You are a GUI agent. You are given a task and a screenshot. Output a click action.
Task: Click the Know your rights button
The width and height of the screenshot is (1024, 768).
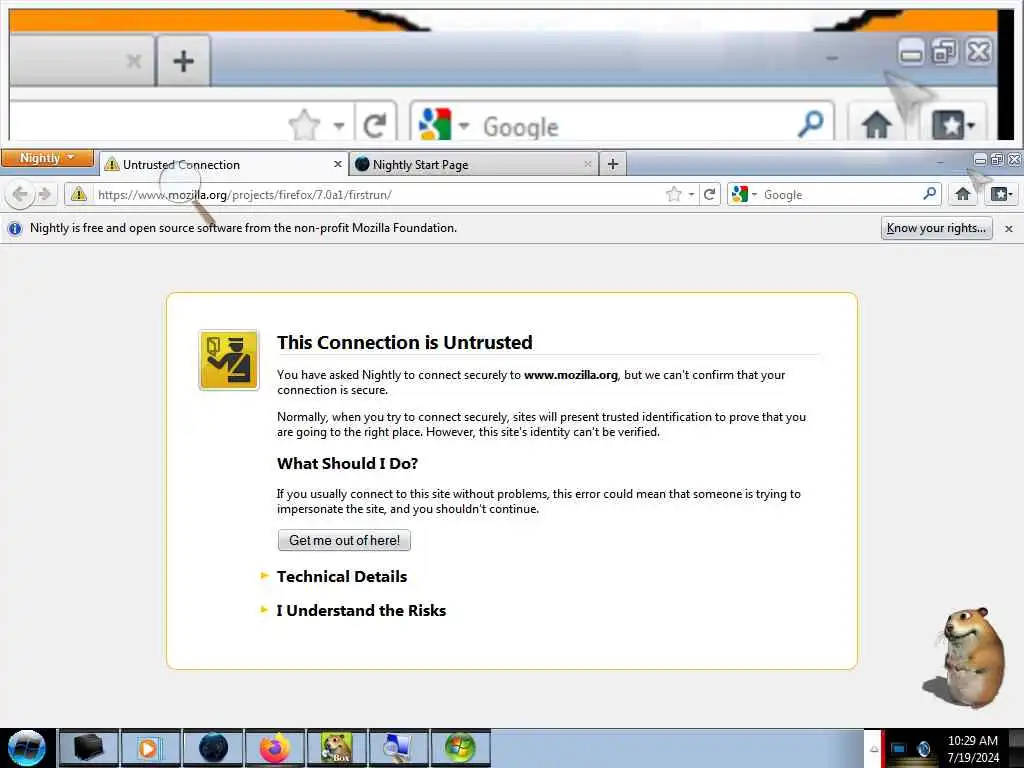[x=936, y=228]
